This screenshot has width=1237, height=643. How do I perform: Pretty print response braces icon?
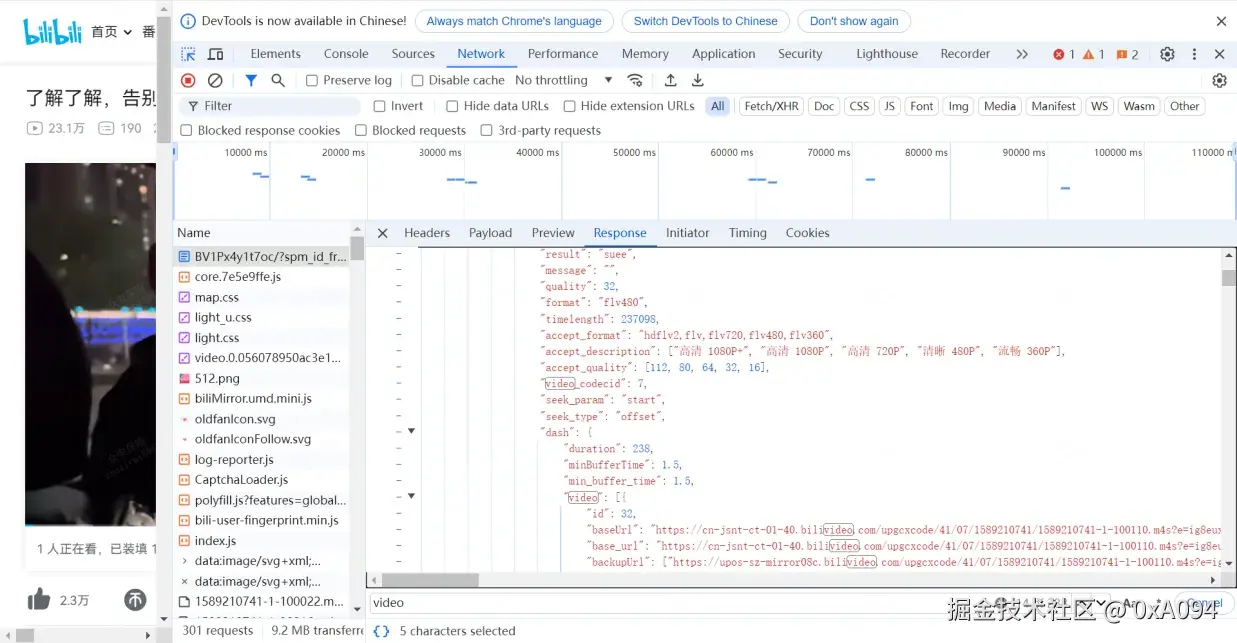coord(381,631)
